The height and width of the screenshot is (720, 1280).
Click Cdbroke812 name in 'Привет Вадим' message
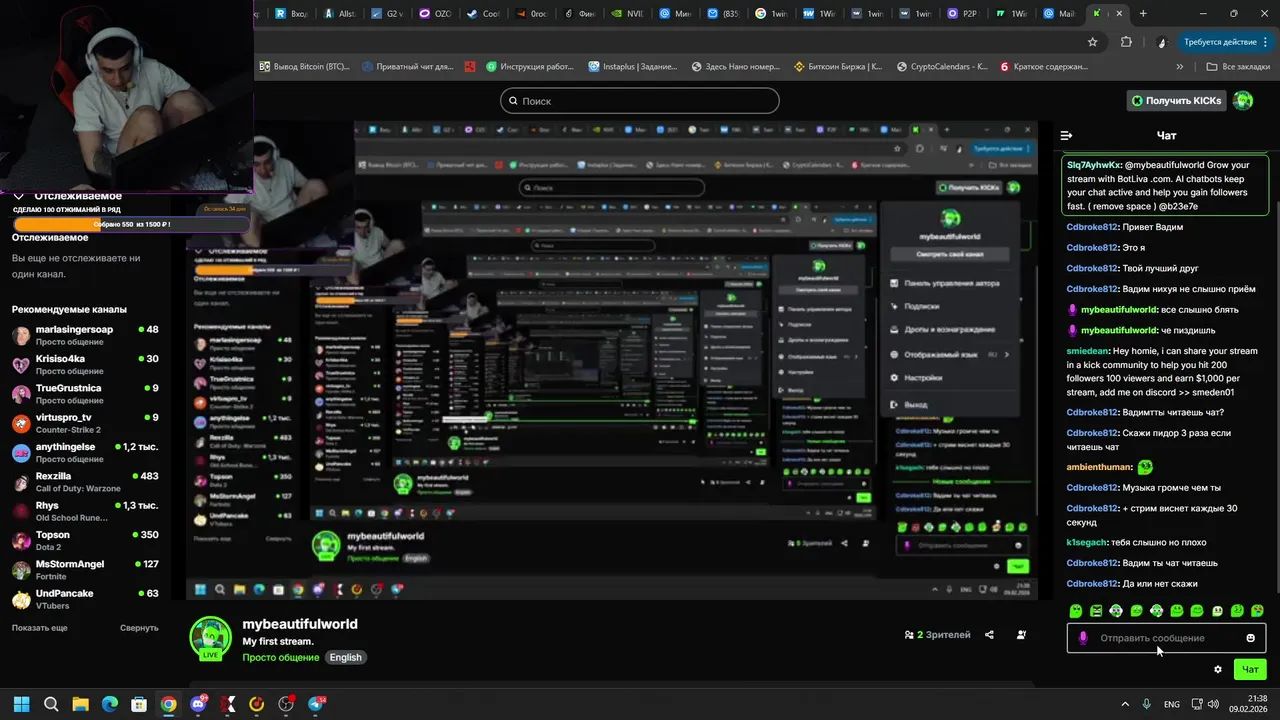(1092, 227)
